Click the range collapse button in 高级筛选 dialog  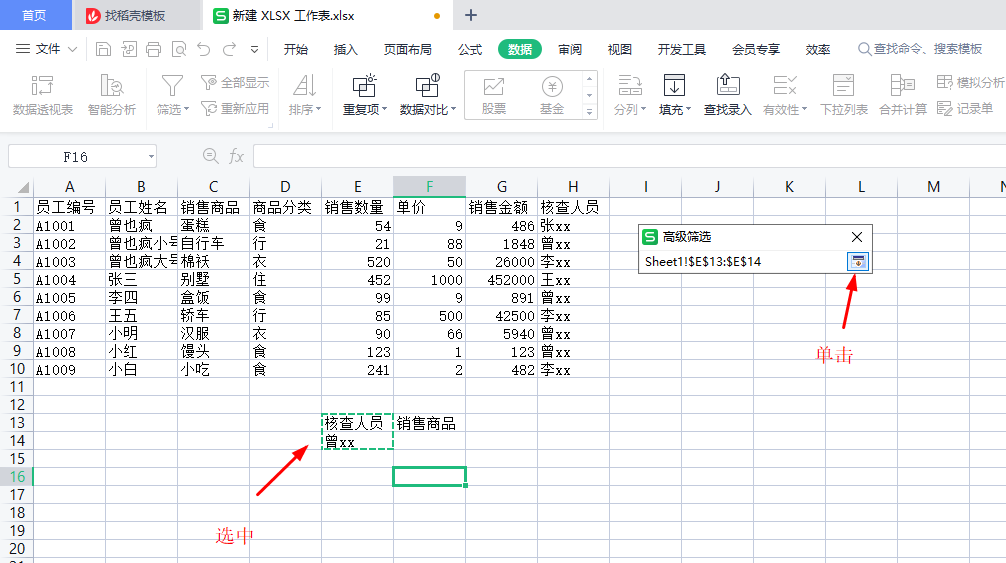(858, 262)
